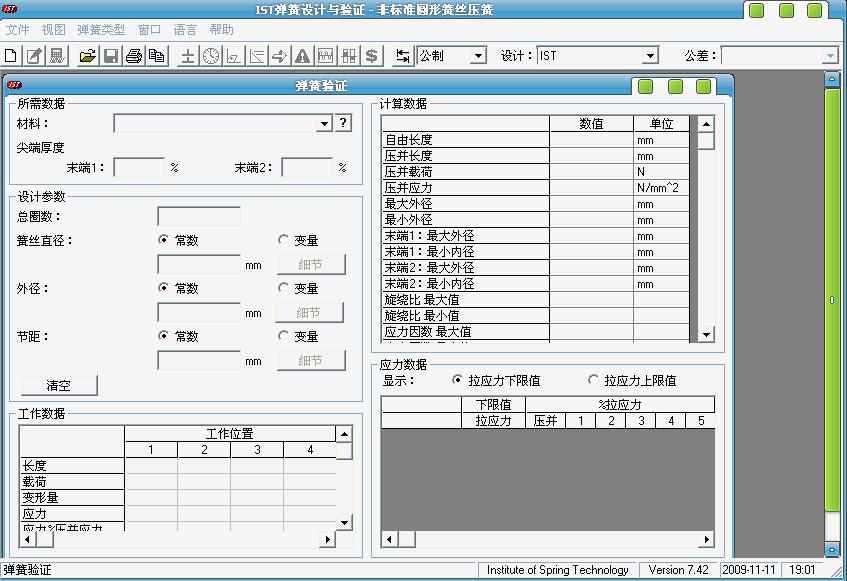Click down arrow of 工作数据 vertical scrollbar
847x581 pixels.
[345, 522]
